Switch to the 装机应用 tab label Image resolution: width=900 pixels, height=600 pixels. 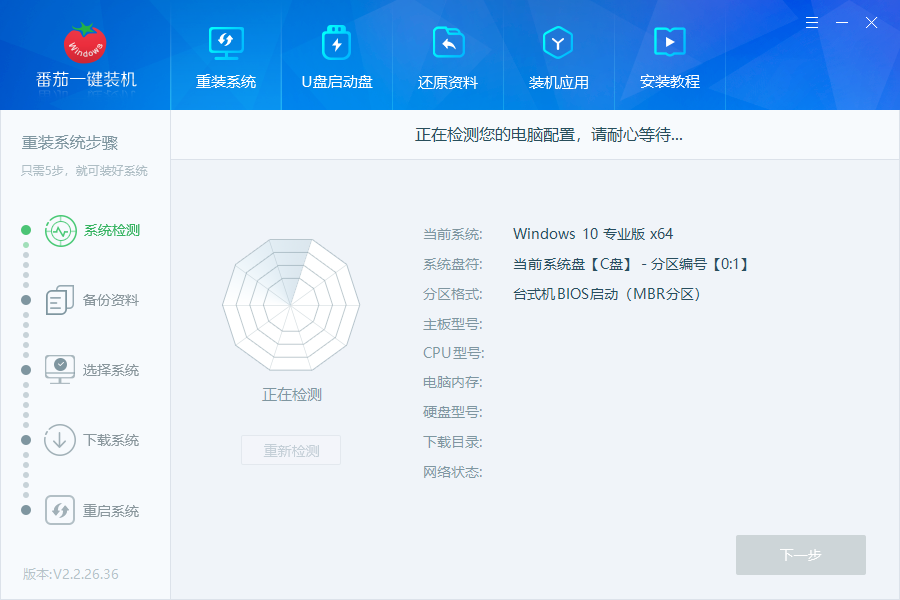click(558, 83)
